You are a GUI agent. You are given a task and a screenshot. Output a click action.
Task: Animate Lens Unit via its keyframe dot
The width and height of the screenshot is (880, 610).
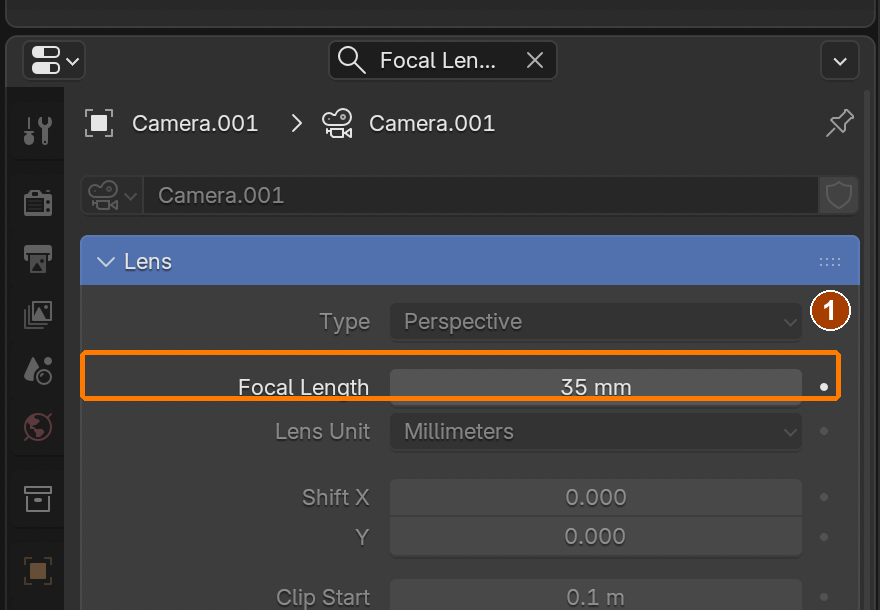pos(824,431)
